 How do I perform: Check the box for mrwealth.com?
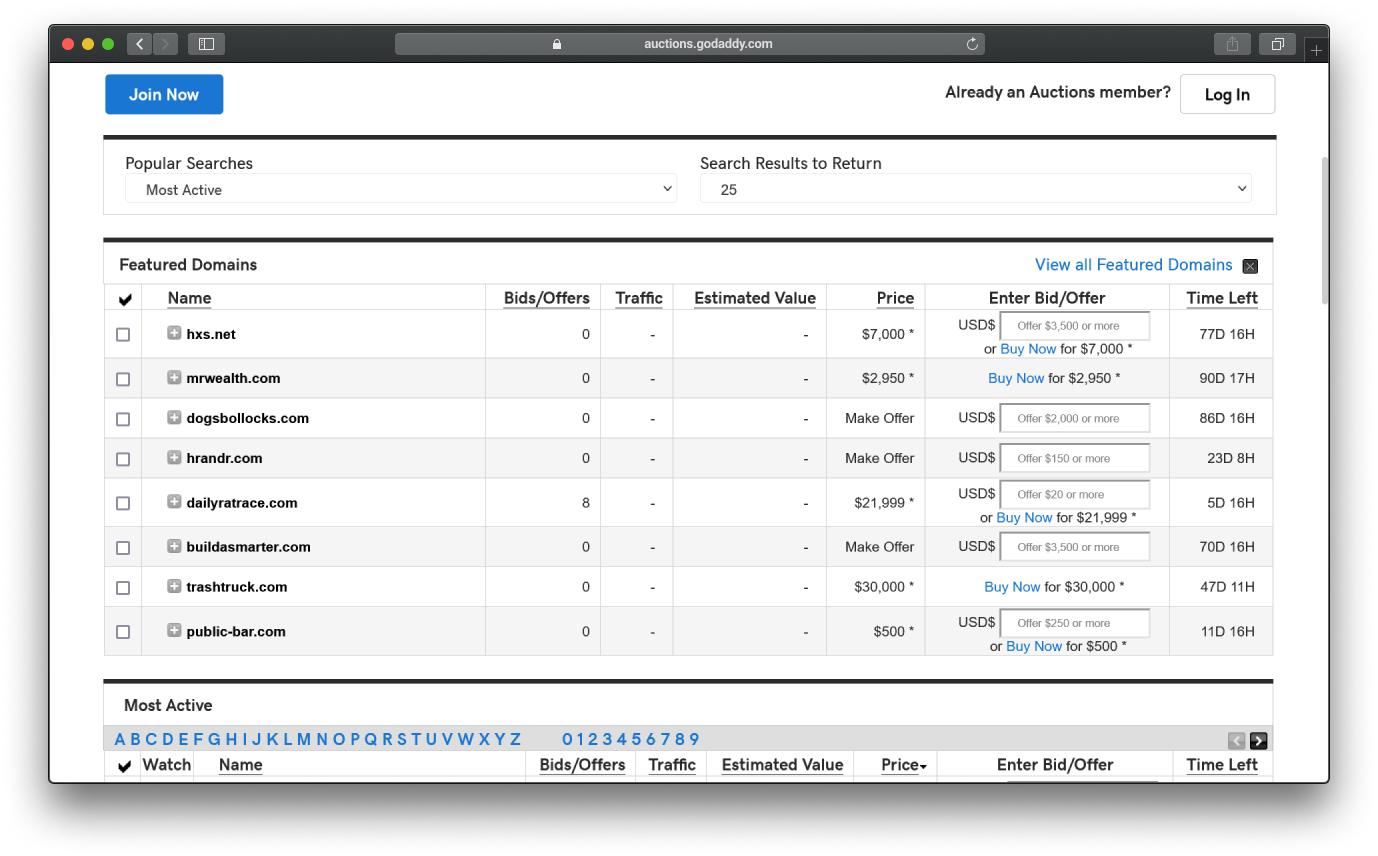[123, 379]
